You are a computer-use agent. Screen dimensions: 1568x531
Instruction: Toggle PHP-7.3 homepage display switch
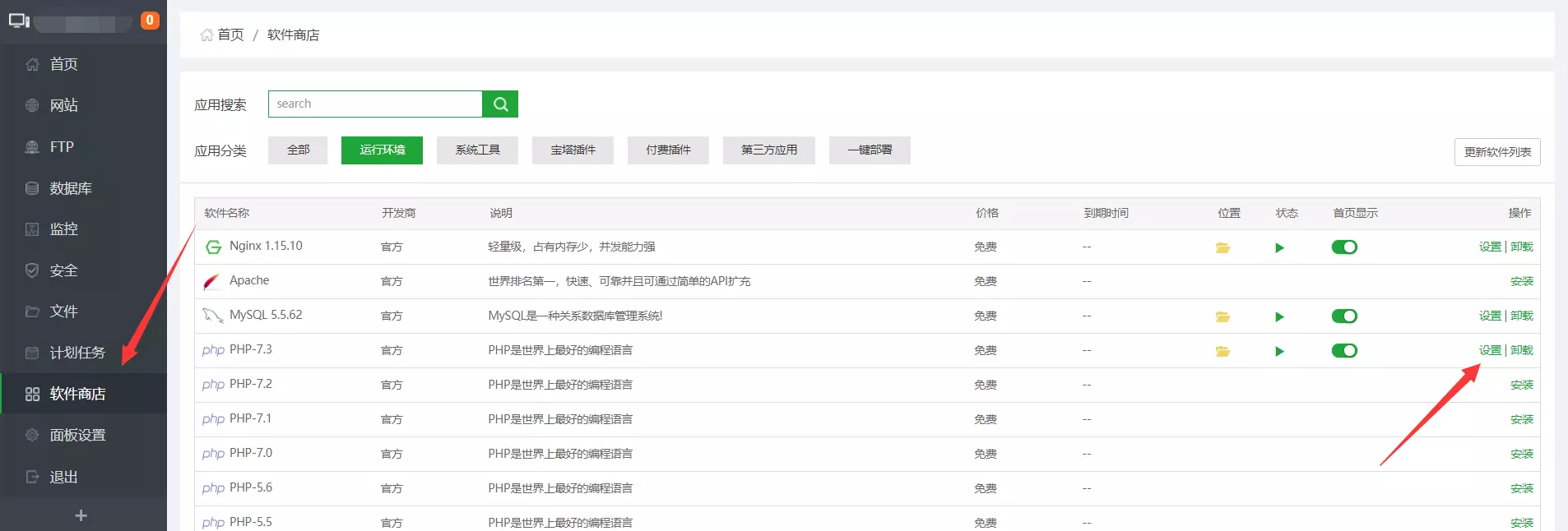[x=1344, y=351]
